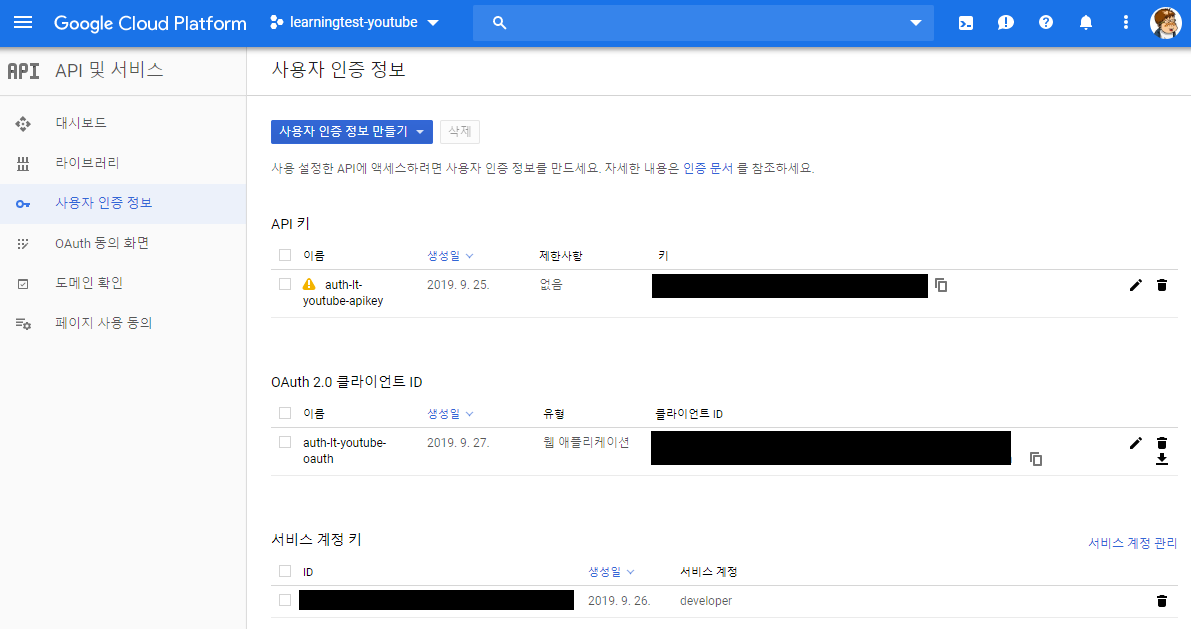Click the 대시보드 sidebar icon

pos(23,123)
